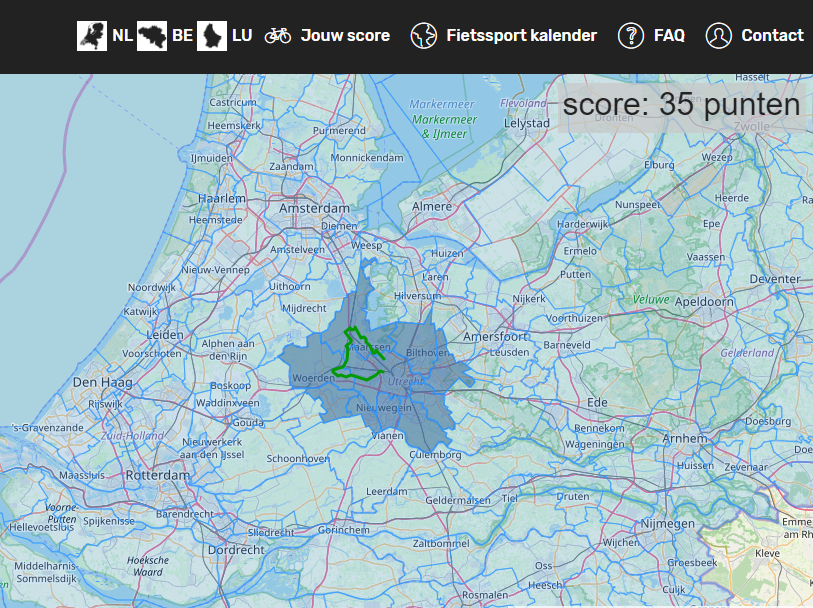Click the bicycle icon beside Jouw score
813x608 pixels.
279,35
